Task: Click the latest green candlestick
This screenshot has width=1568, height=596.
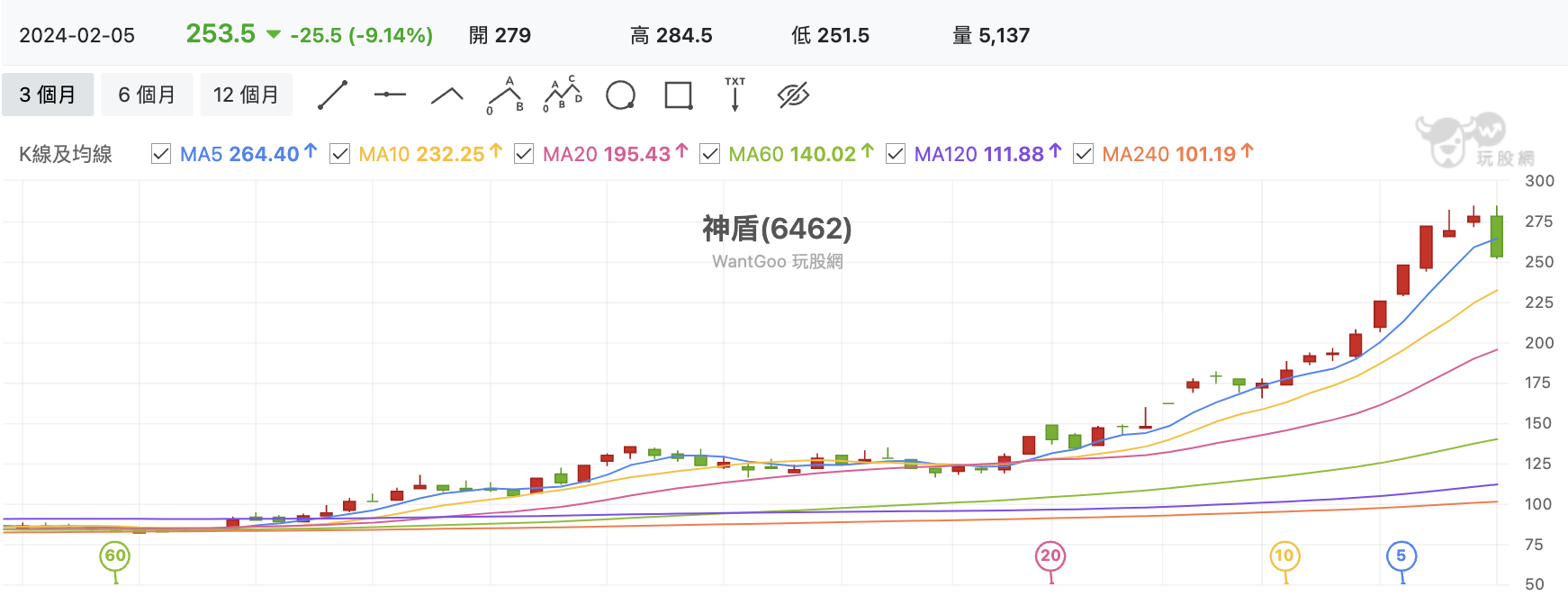Action: point(1496,236)
